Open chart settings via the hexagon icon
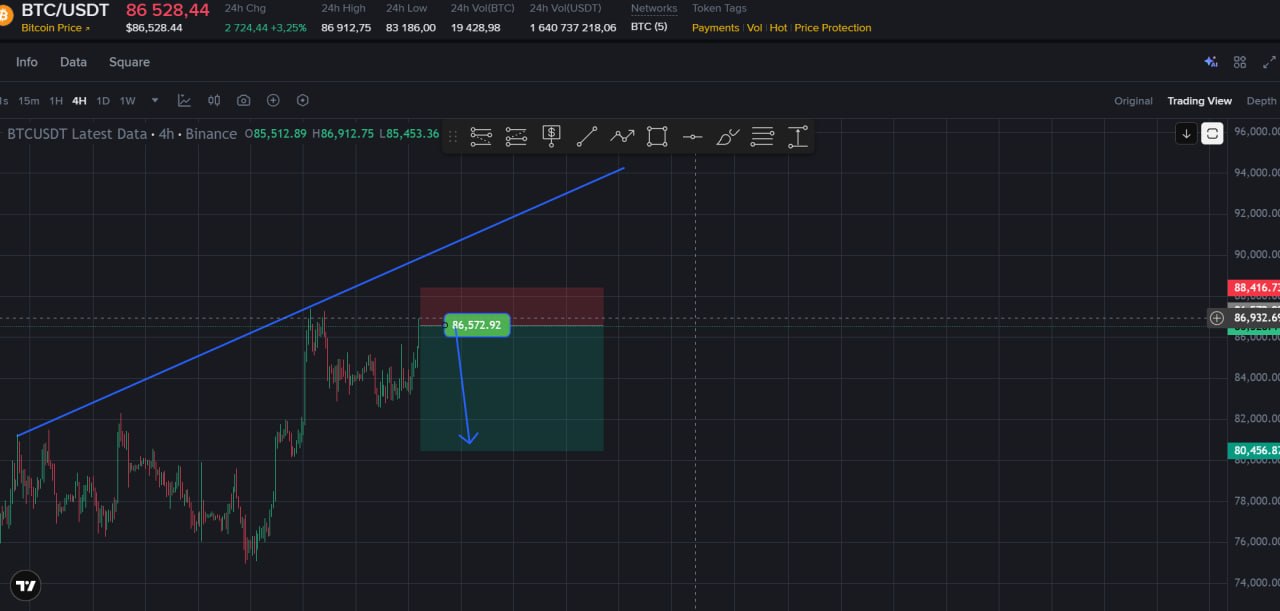 point(303,101)
